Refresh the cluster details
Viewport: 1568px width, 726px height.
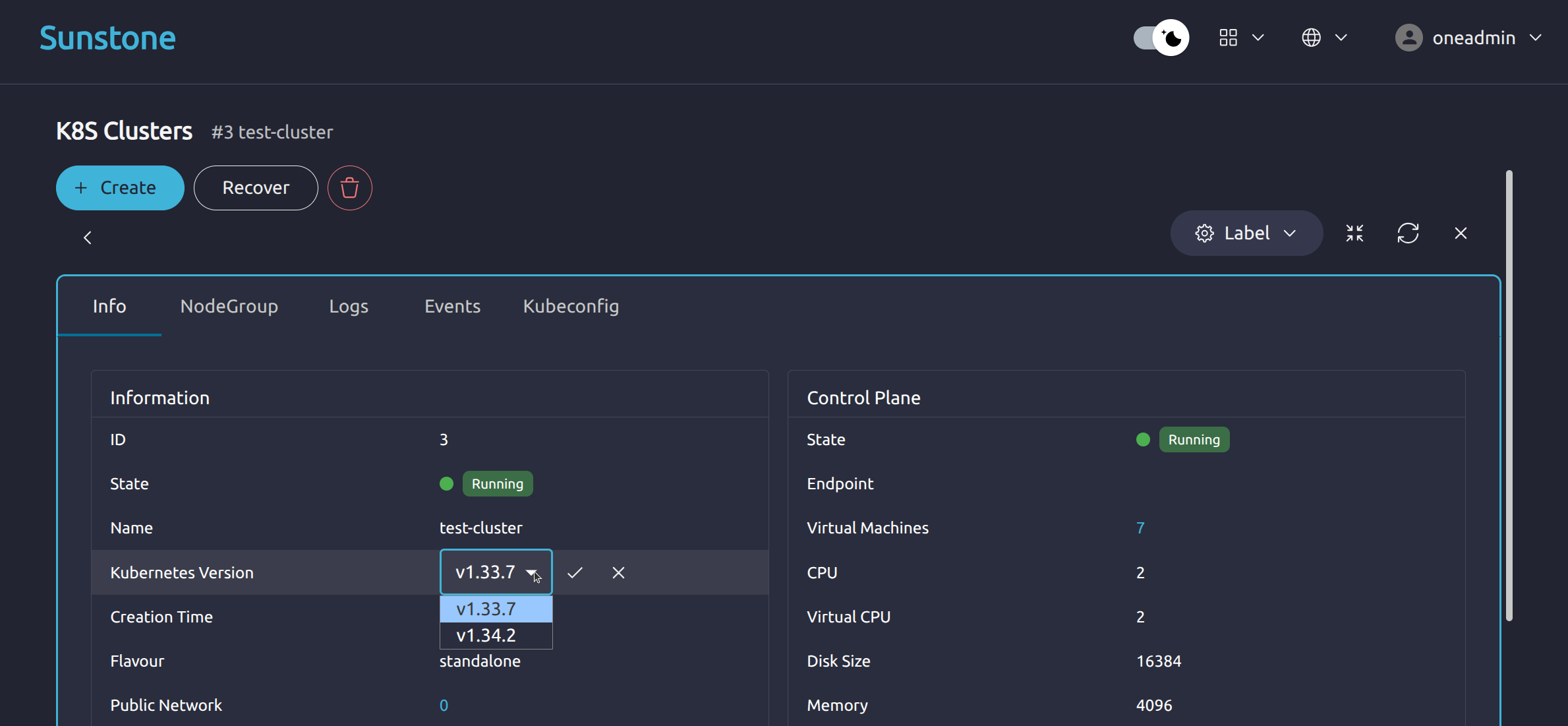pos(1408,233)
